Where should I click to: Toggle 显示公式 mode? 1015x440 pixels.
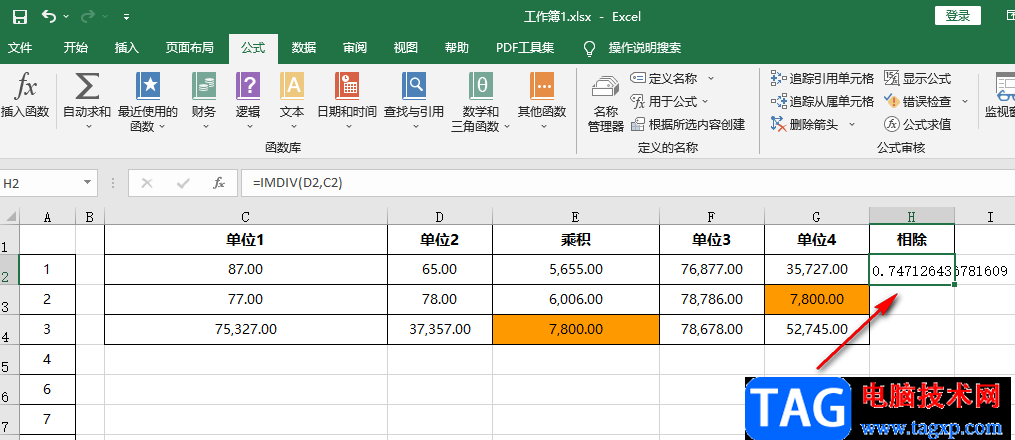[x=918, y=78]
